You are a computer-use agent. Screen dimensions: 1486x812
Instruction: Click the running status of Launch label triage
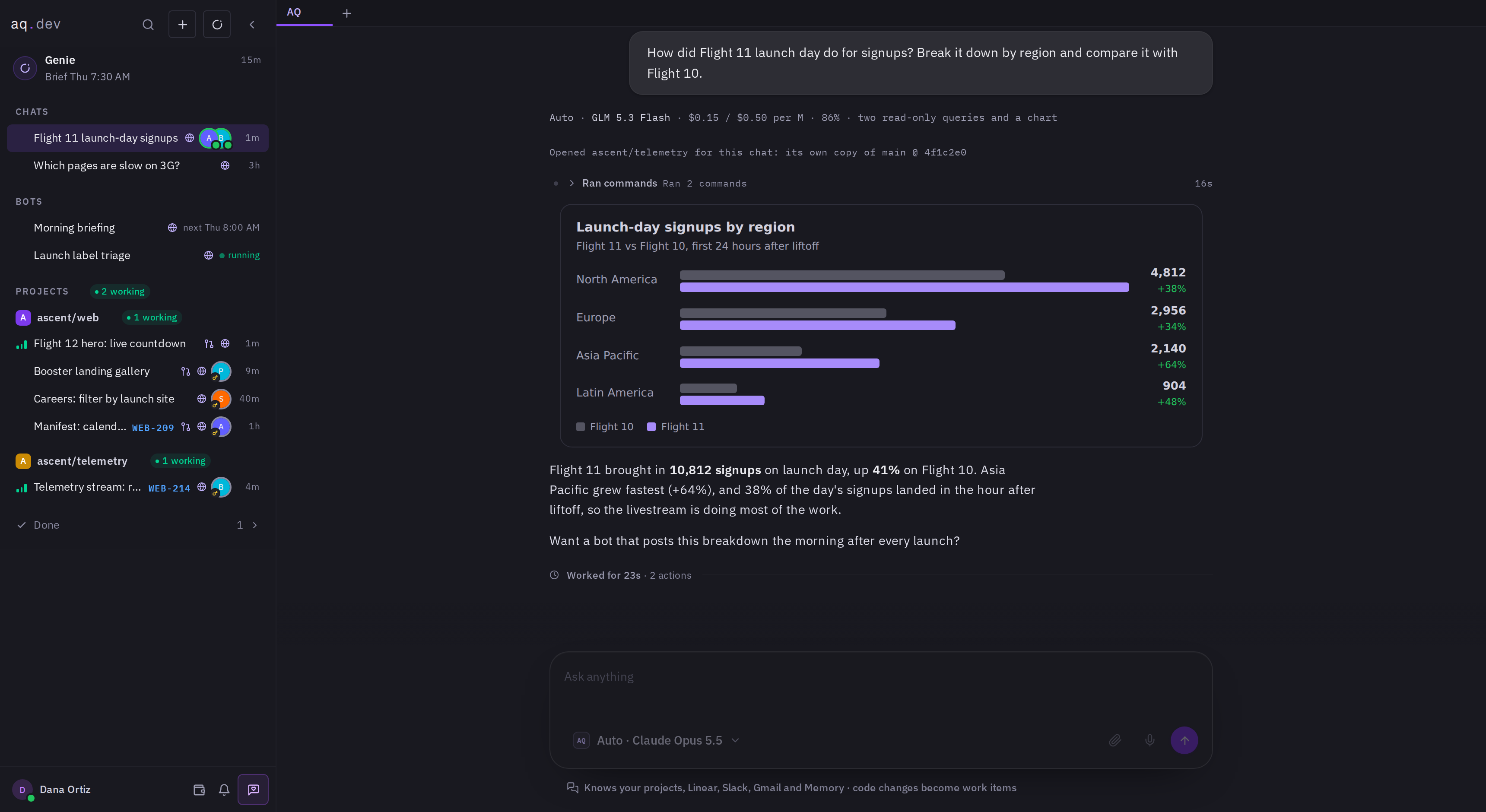coord(240,256)
